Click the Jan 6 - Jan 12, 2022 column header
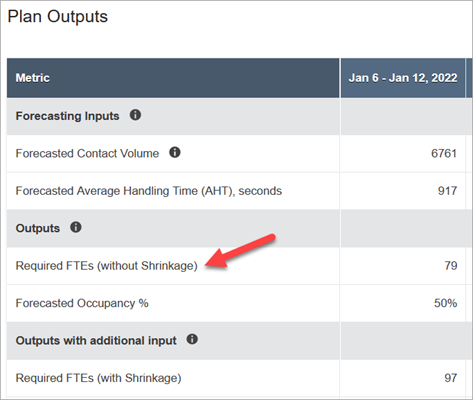The width and height of the screenshot is (473, 400). click(x=403, y=78)
